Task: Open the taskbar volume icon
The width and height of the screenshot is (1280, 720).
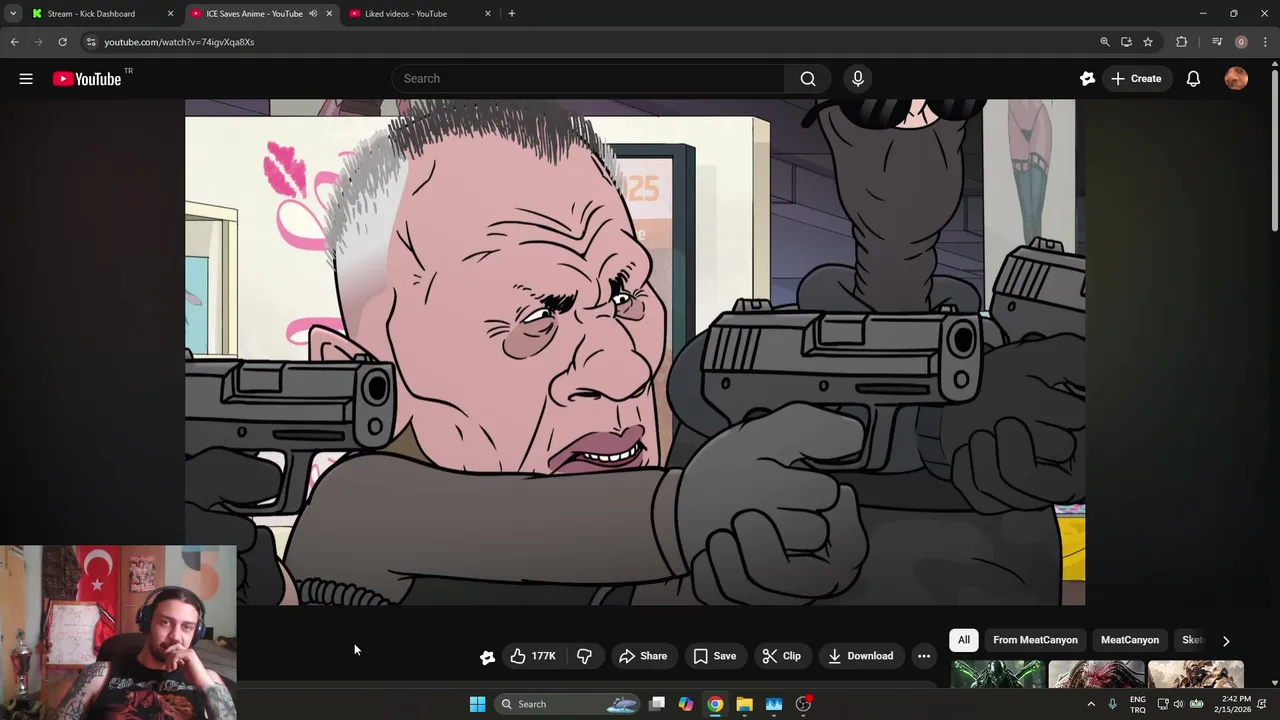Action: click(x=1178, y=704)
